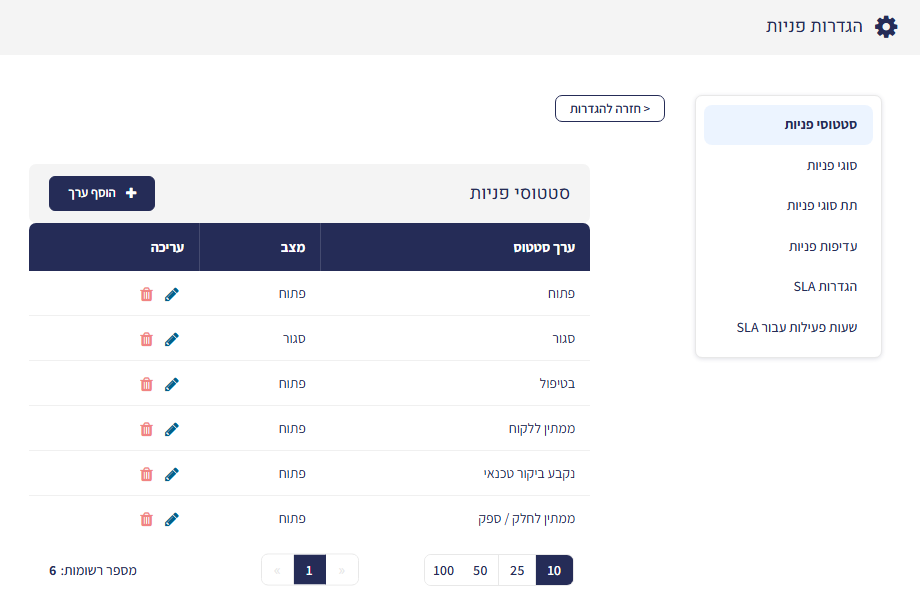This screenshot has height=610, width=920.
Task: Click the previous page « arrow
Action: coord(277,570)
